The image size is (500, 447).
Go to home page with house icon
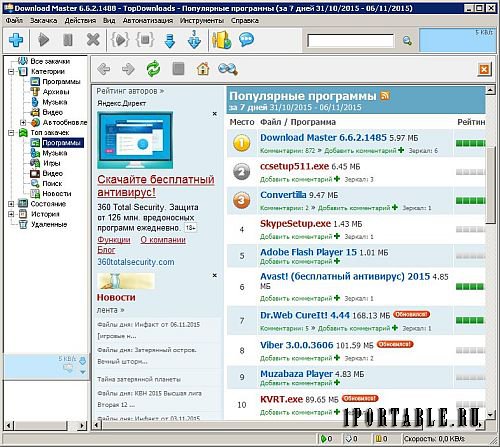(203, 69)
